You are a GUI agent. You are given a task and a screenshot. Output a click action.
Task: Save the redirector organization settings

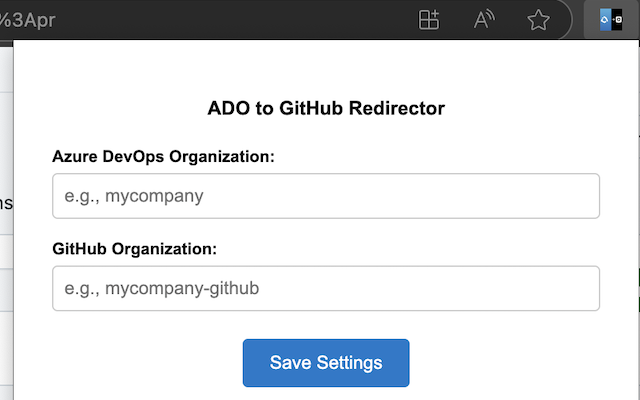tap(326, 362)
